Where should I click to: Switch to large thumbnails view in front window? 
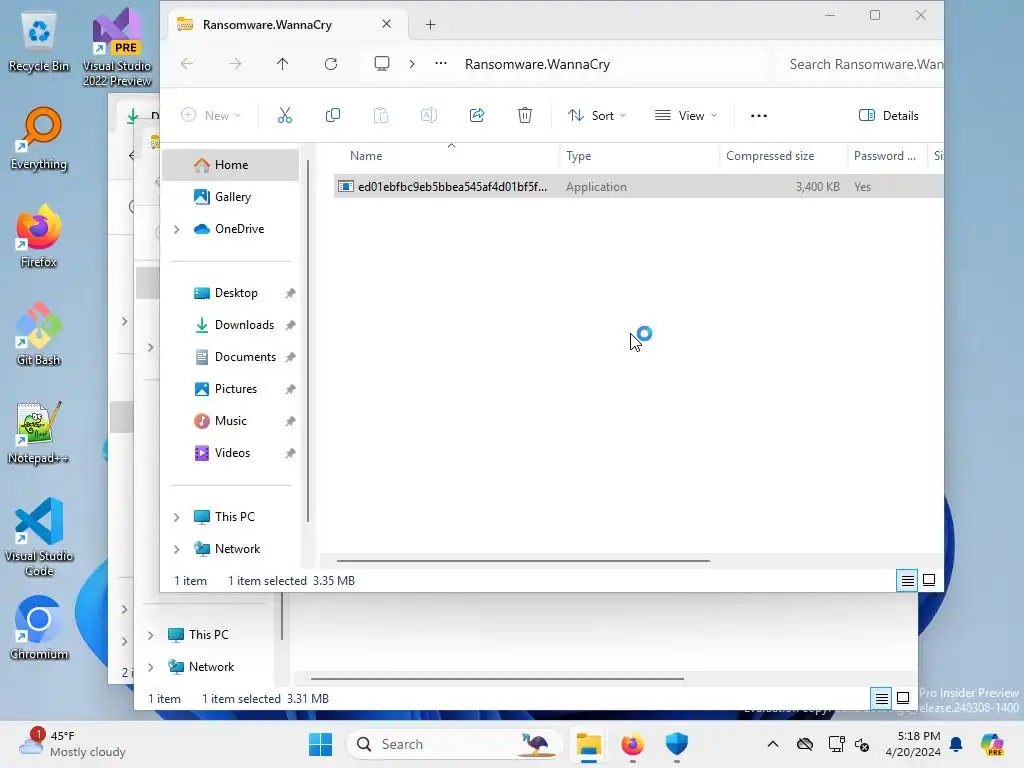(929, 580)
